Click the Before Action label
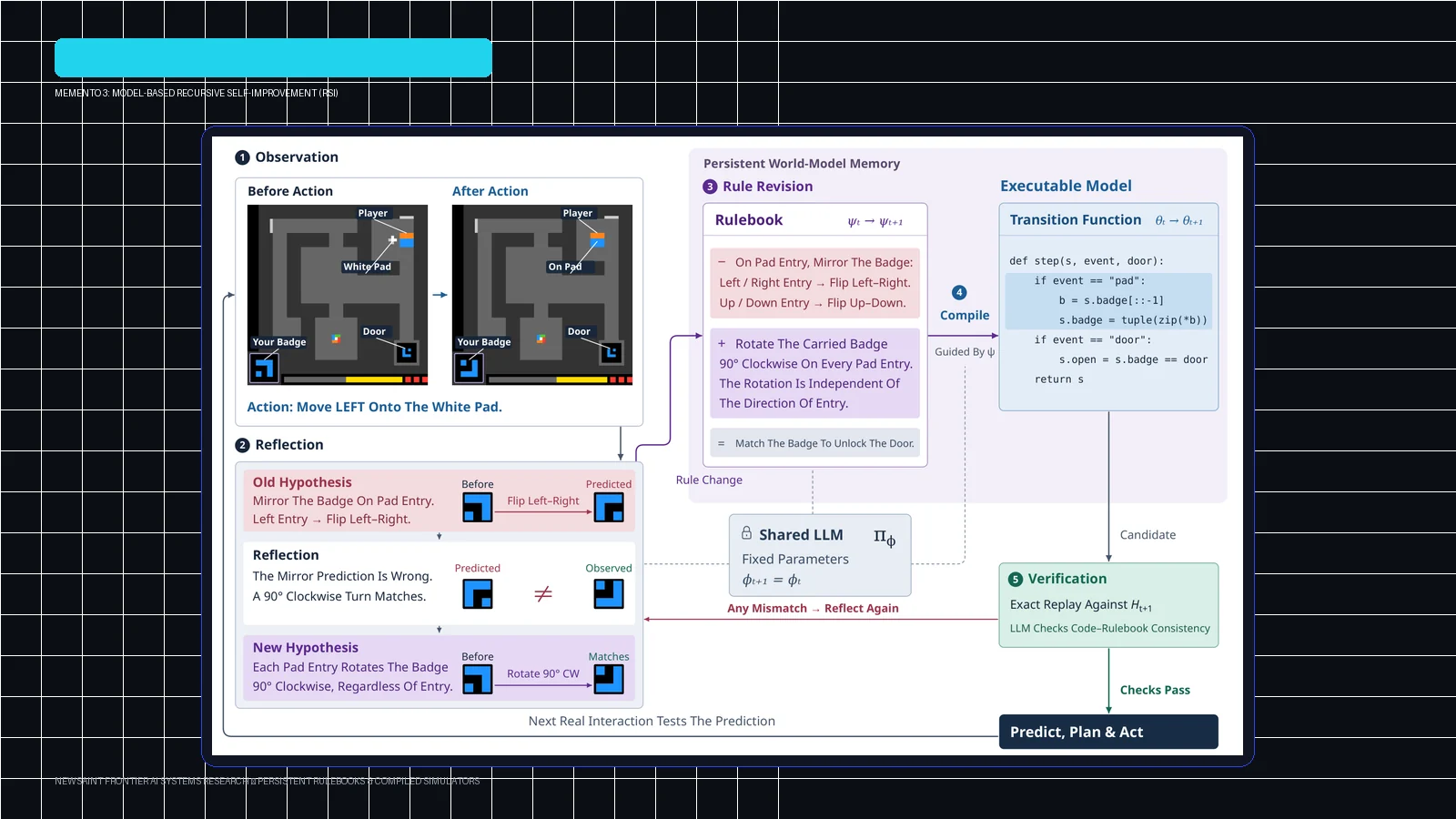This screenshot has height=819, width=1456. (x=290, y=191)
